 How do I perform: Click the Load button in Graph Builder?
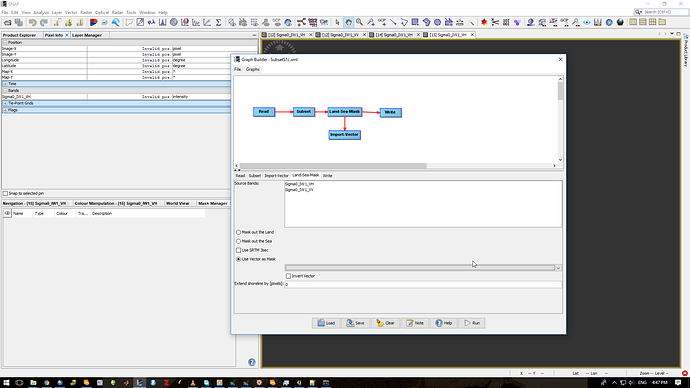326,323
